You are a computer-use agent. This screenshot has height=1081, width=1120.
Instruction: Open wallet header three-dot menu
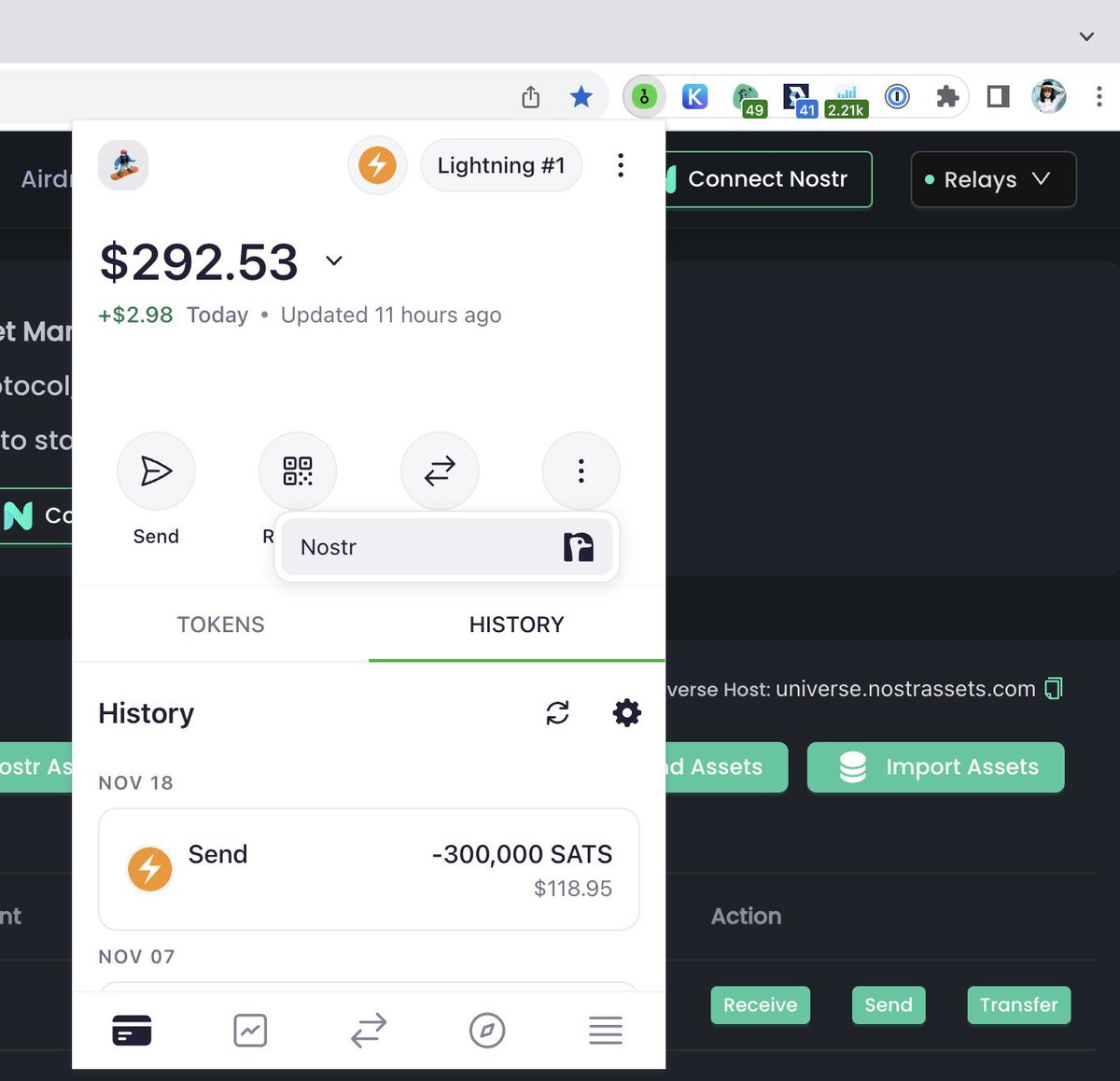pyautogui.click(x=620, y=165)
